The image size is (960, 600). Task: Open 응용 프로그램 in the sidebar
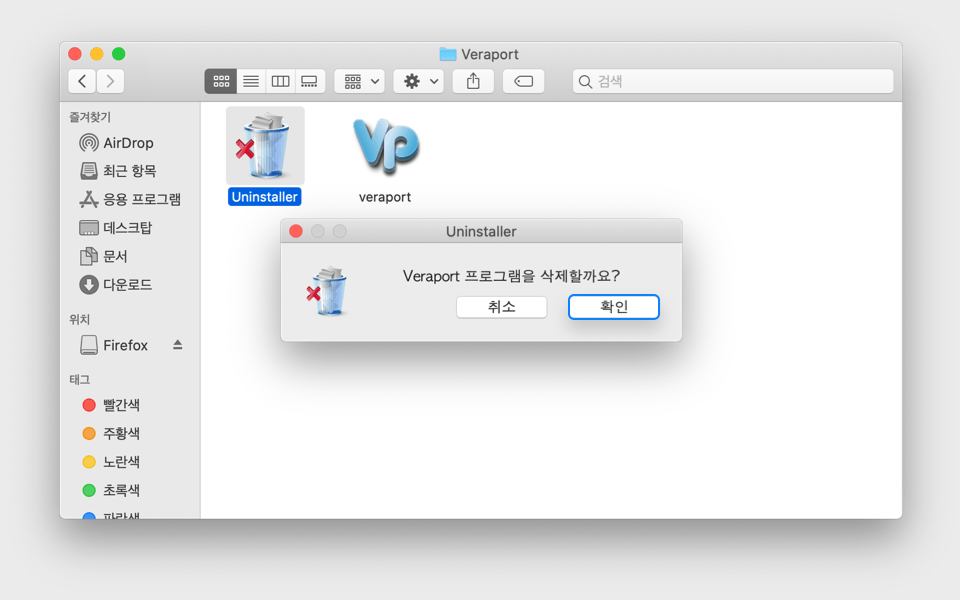pos(141,200)
